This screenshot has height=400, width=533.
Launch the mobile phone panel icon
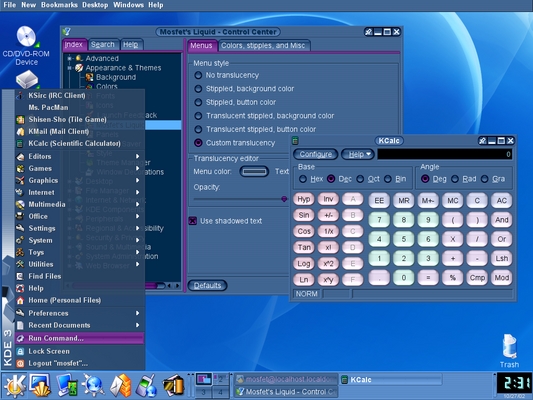click(x=147, y=386)
